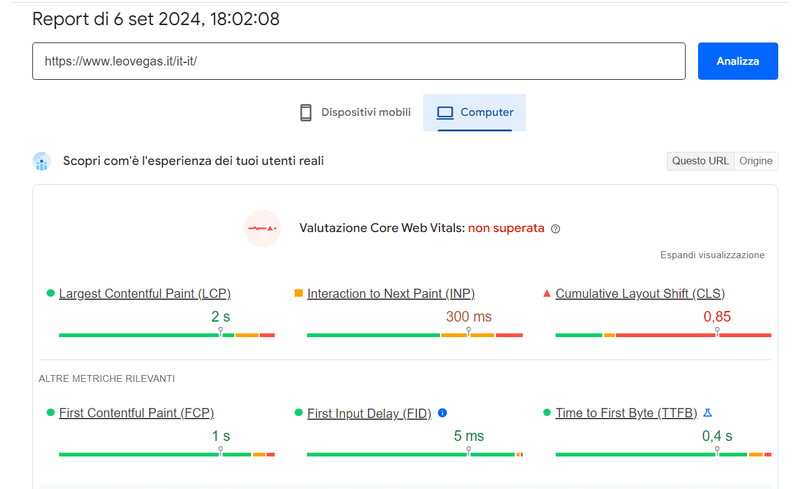Screen dimensions: 800x489
Task: Select the Questo URL toggle
Action: tap(701, 161)
